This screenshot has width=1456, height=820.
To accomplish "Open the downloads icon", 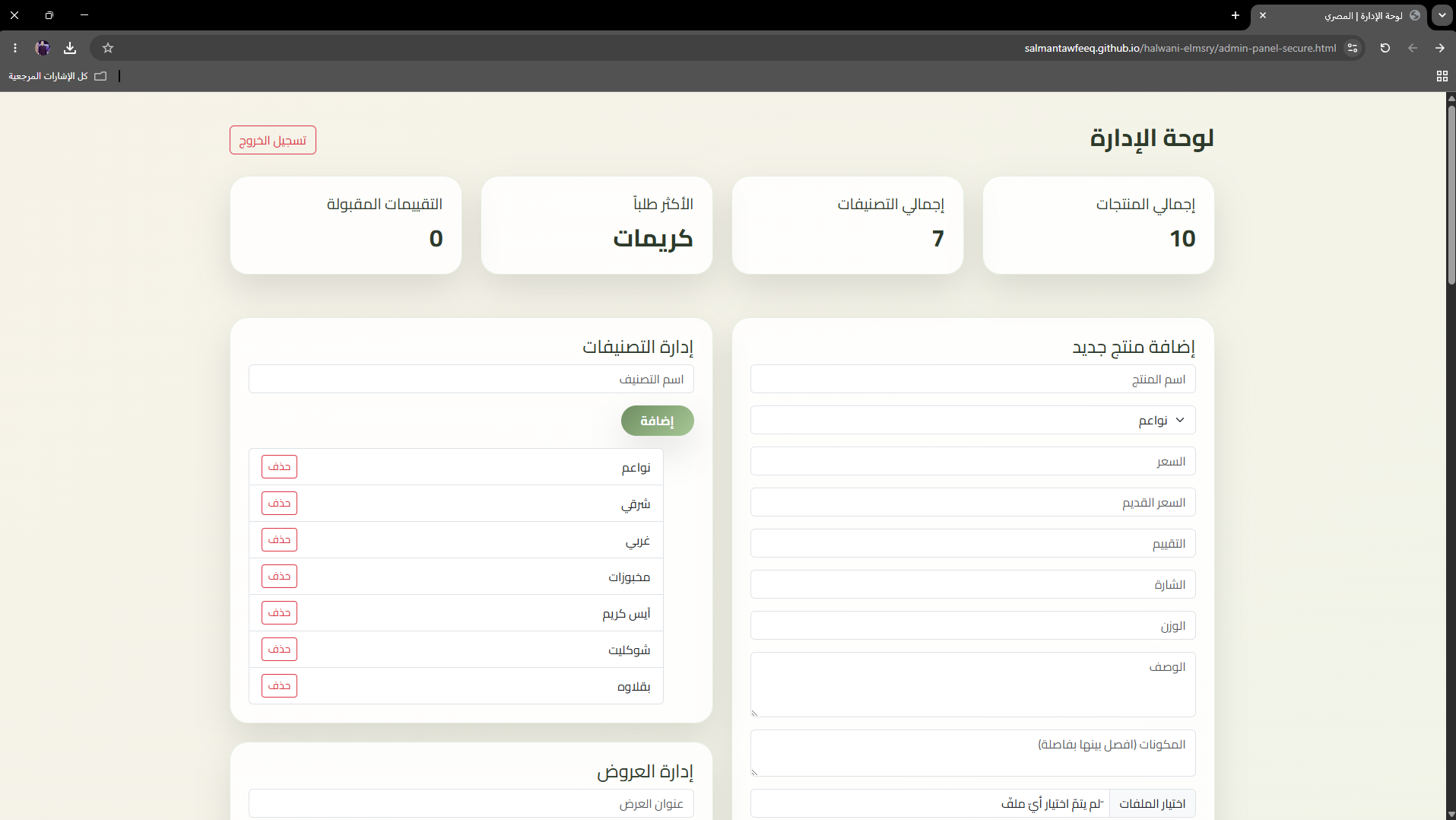I will [70, 48].
